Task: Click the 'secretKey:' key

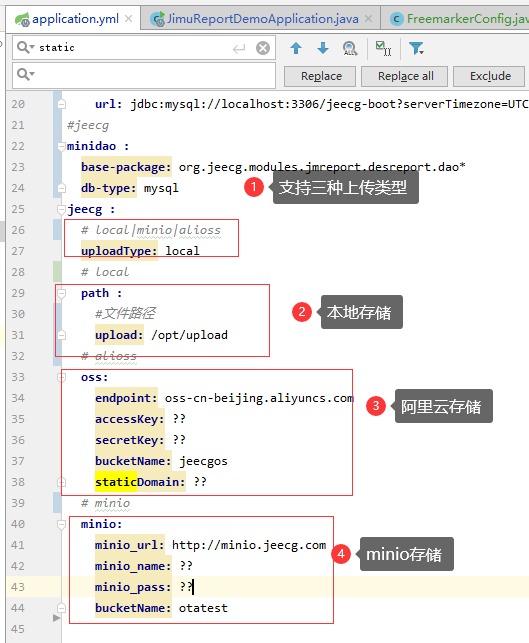Action: (130, 440)
